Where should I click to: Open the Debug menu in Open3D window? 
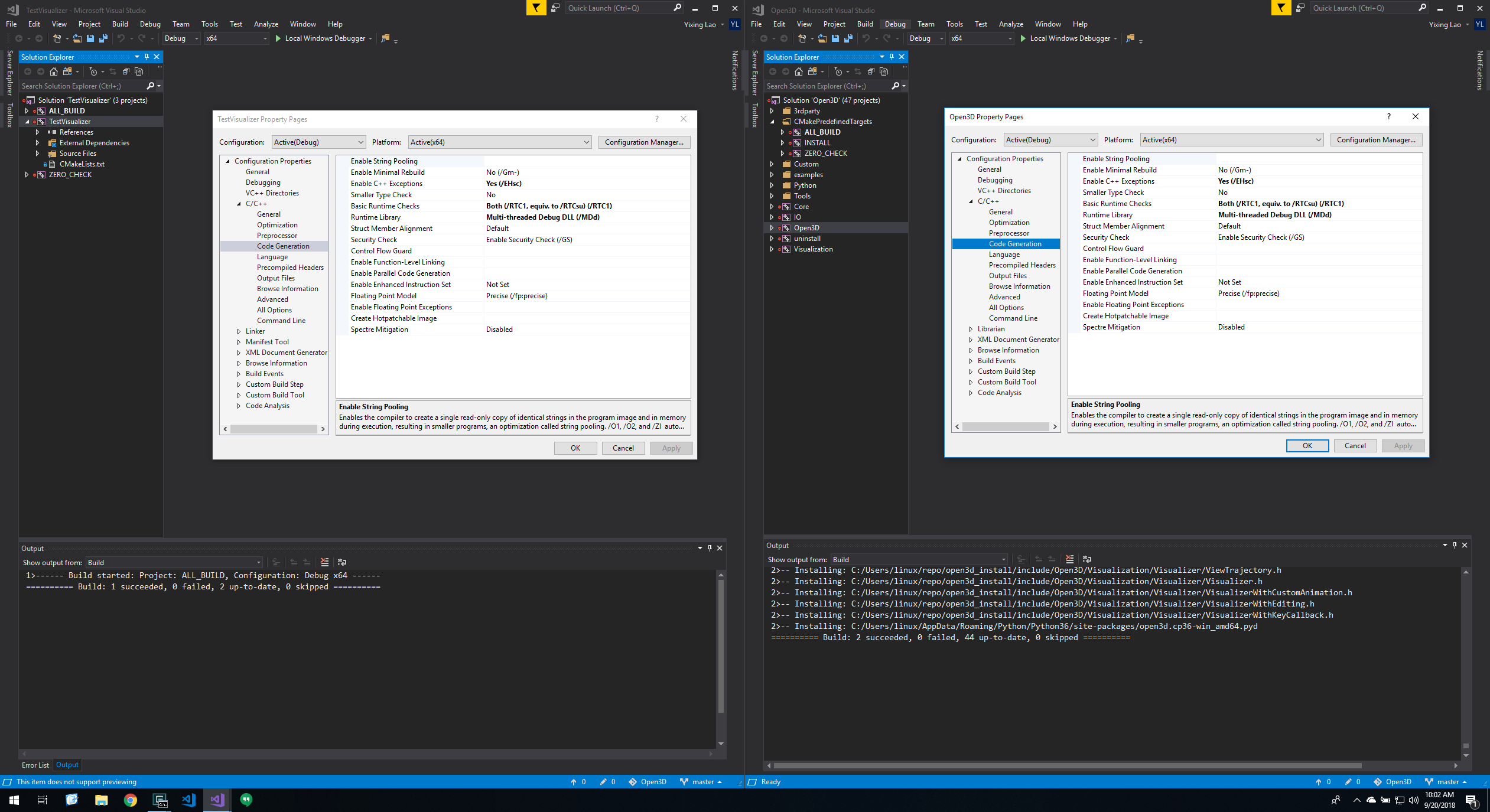click(895, 24)
